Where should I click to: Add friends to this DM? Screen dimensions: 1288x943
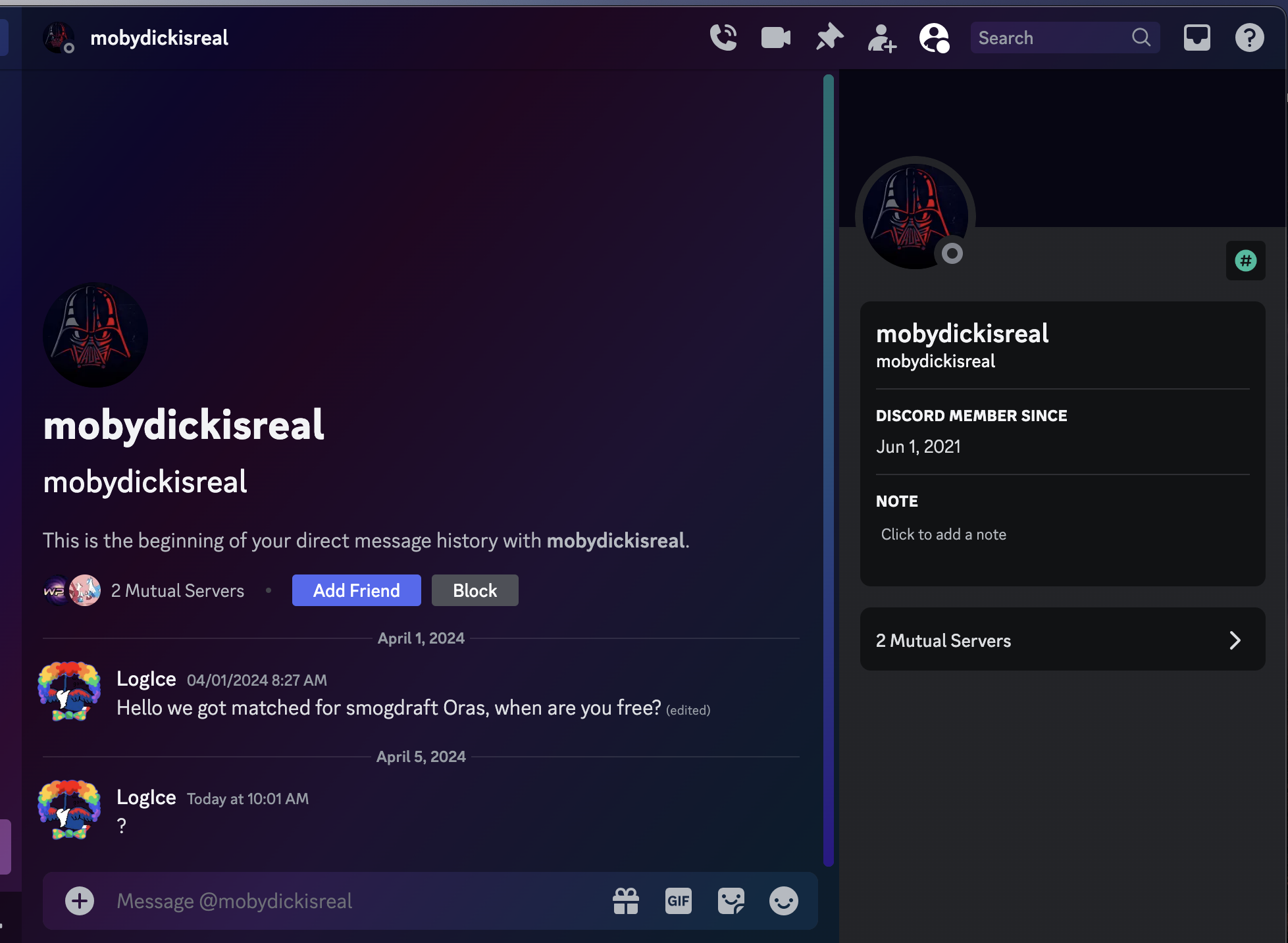tap(881, 38)
